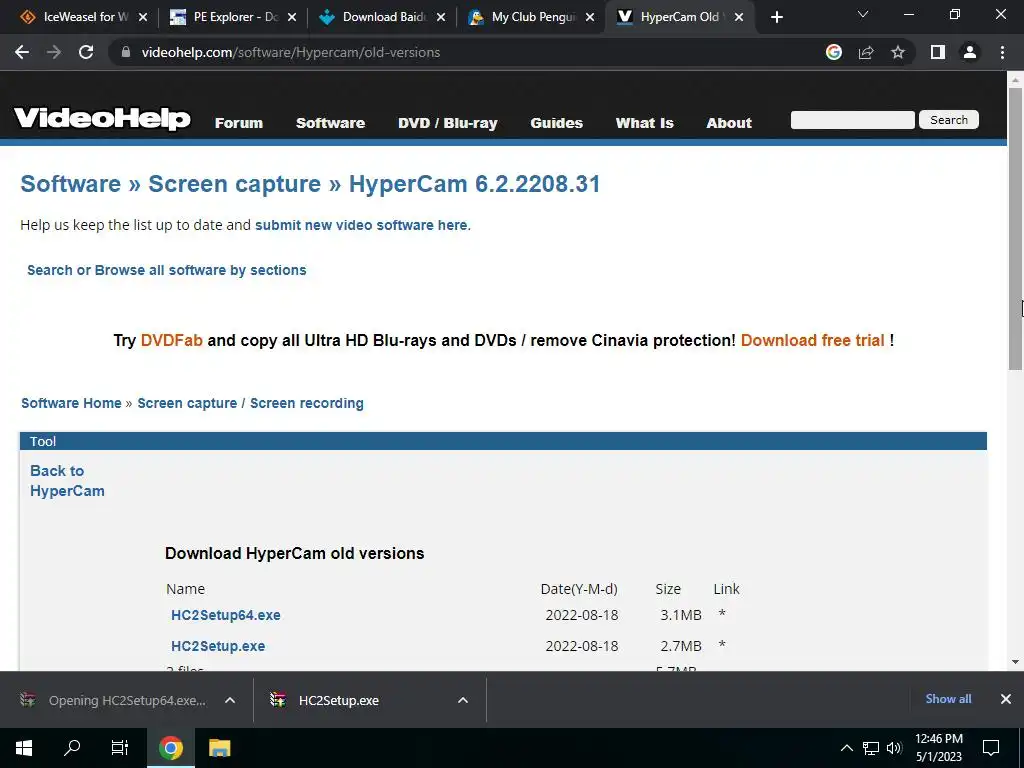Open the Chrome three-dot menu
Screen dimensions: 1024x768
tap(1002, 52)
